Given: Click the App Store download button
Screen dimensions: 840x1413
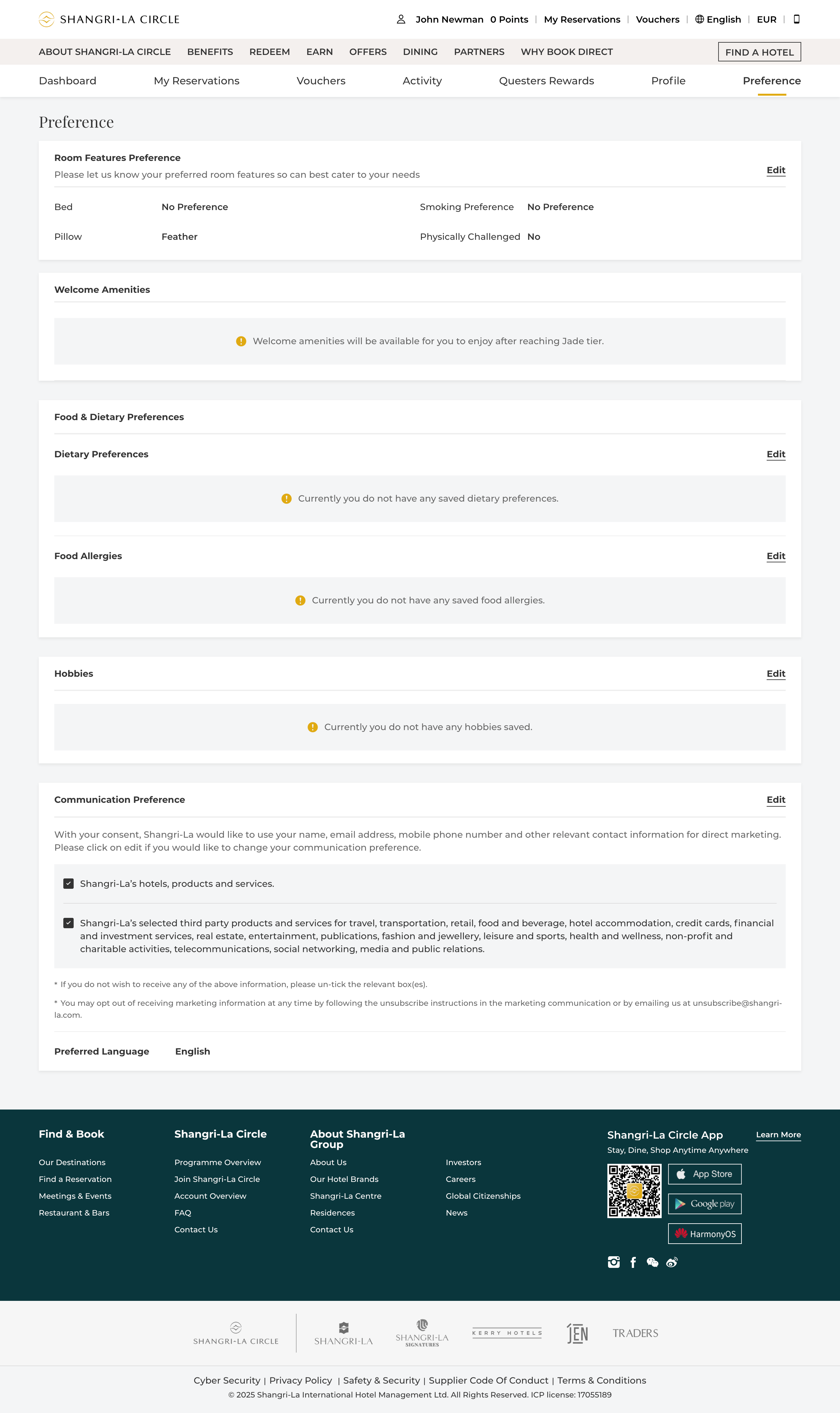Looking at the screenshot, I should coord(704,1174).
